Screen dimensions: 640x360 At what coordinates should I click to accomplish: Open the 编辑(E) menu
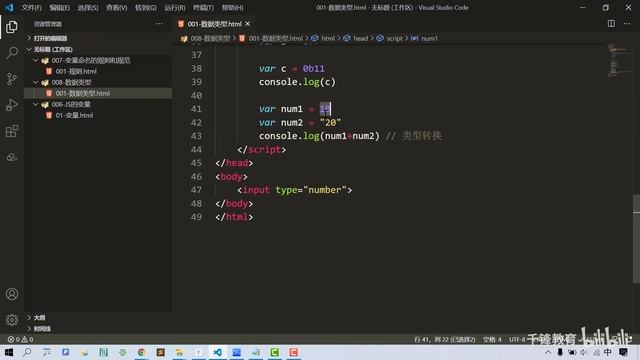click(x=60, y=7)
